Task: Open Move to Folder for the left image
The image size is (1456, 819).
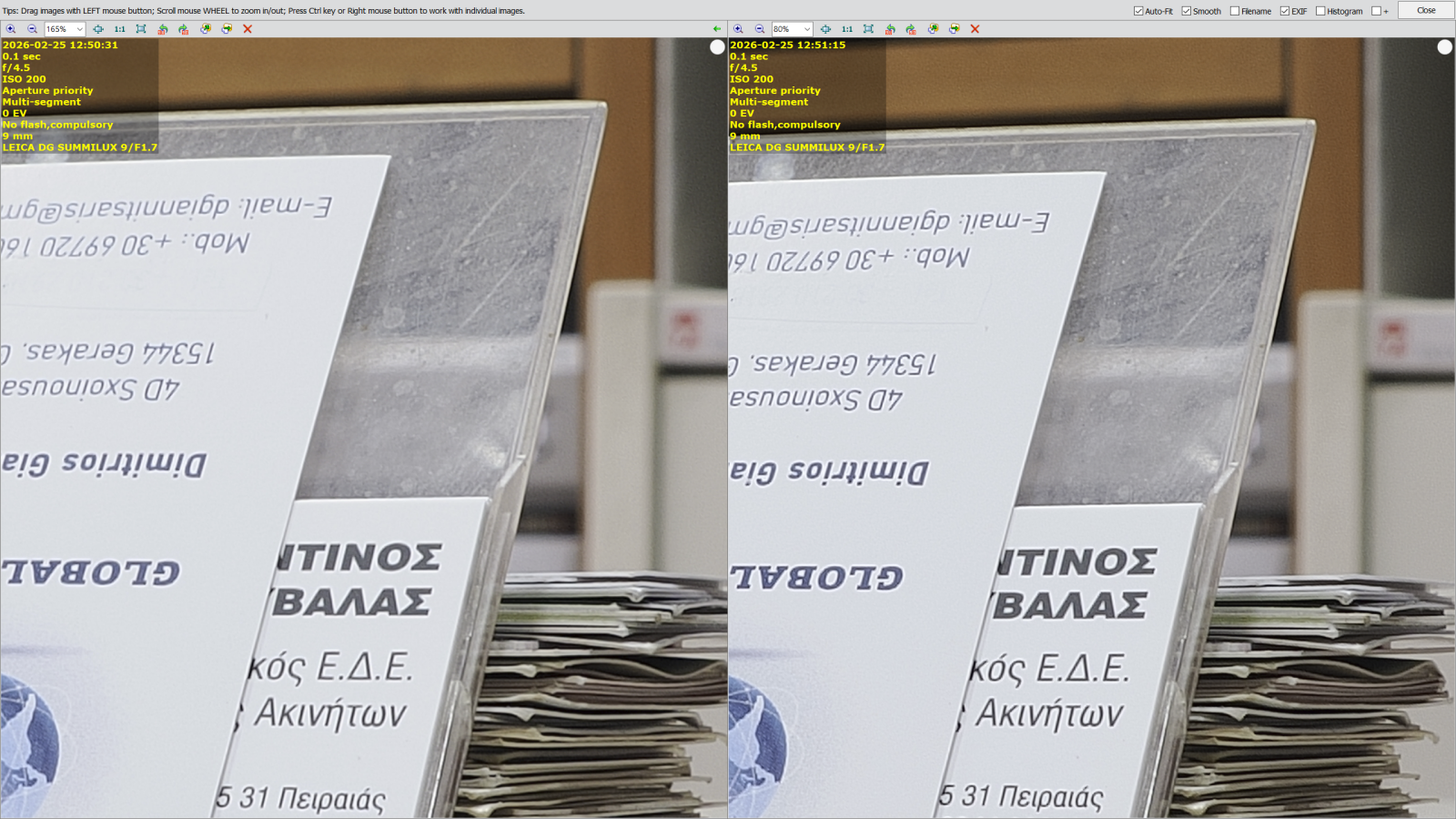Action: point(226,30)
